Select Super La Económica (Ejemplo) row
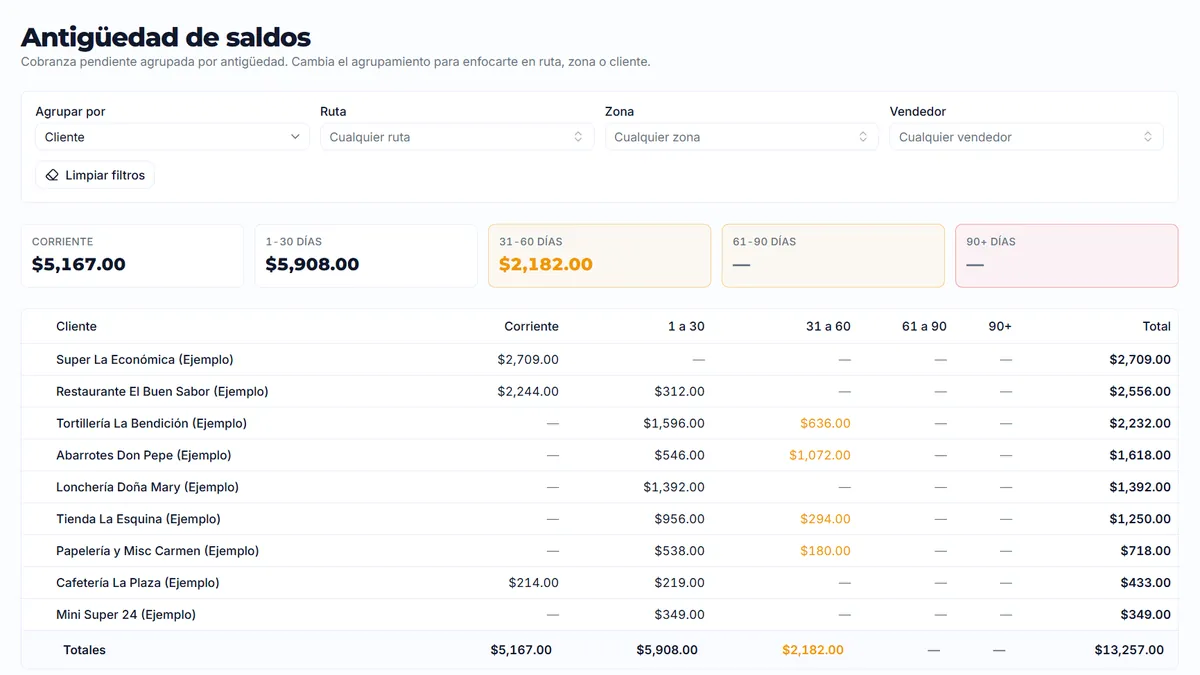 click(x=600, y=360)
